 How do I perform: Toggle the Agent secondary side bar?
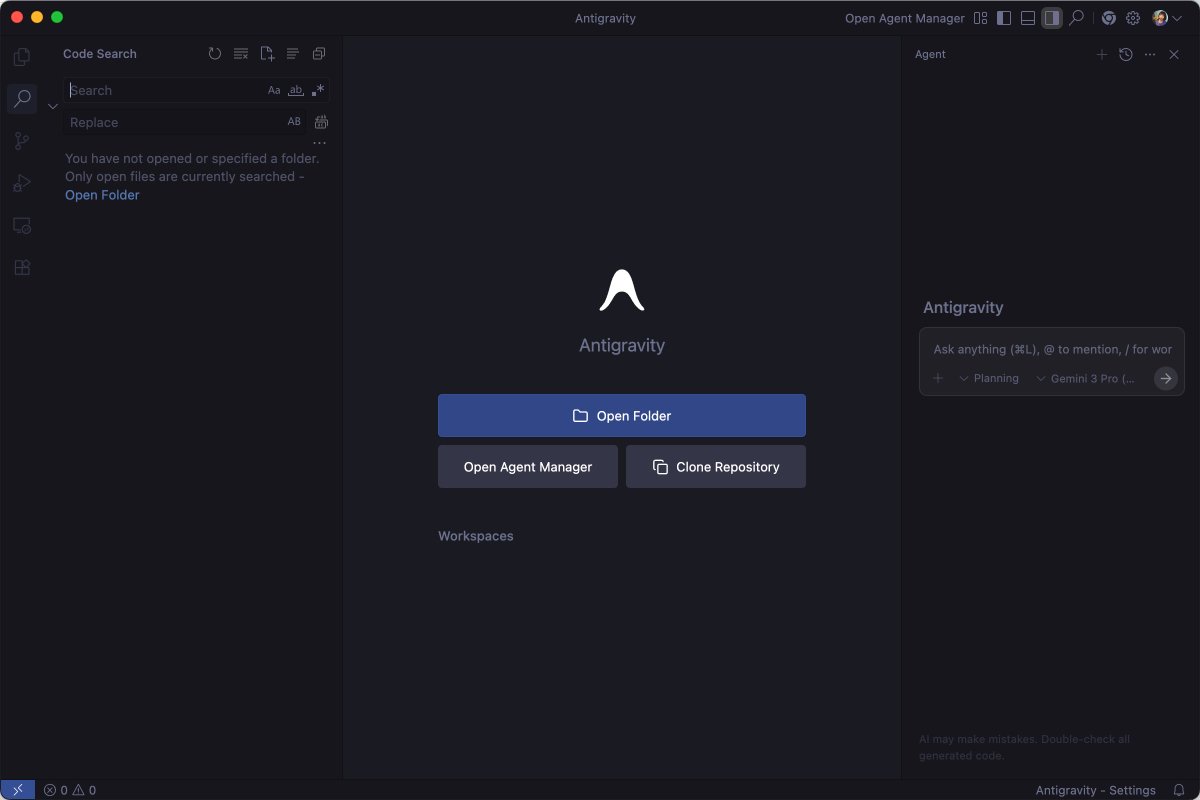click(1051, 18)
